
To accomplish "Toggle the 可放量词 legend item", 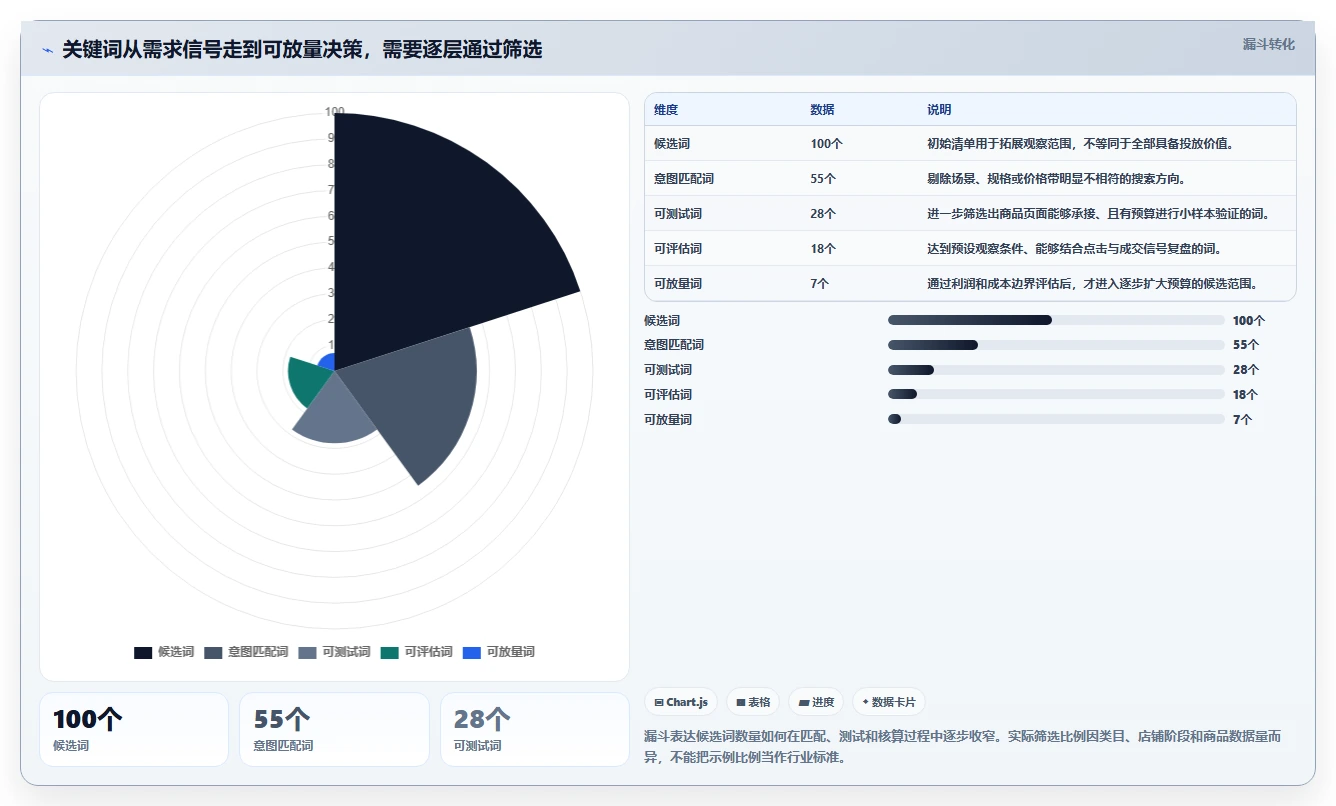I will tap(498, 652).
